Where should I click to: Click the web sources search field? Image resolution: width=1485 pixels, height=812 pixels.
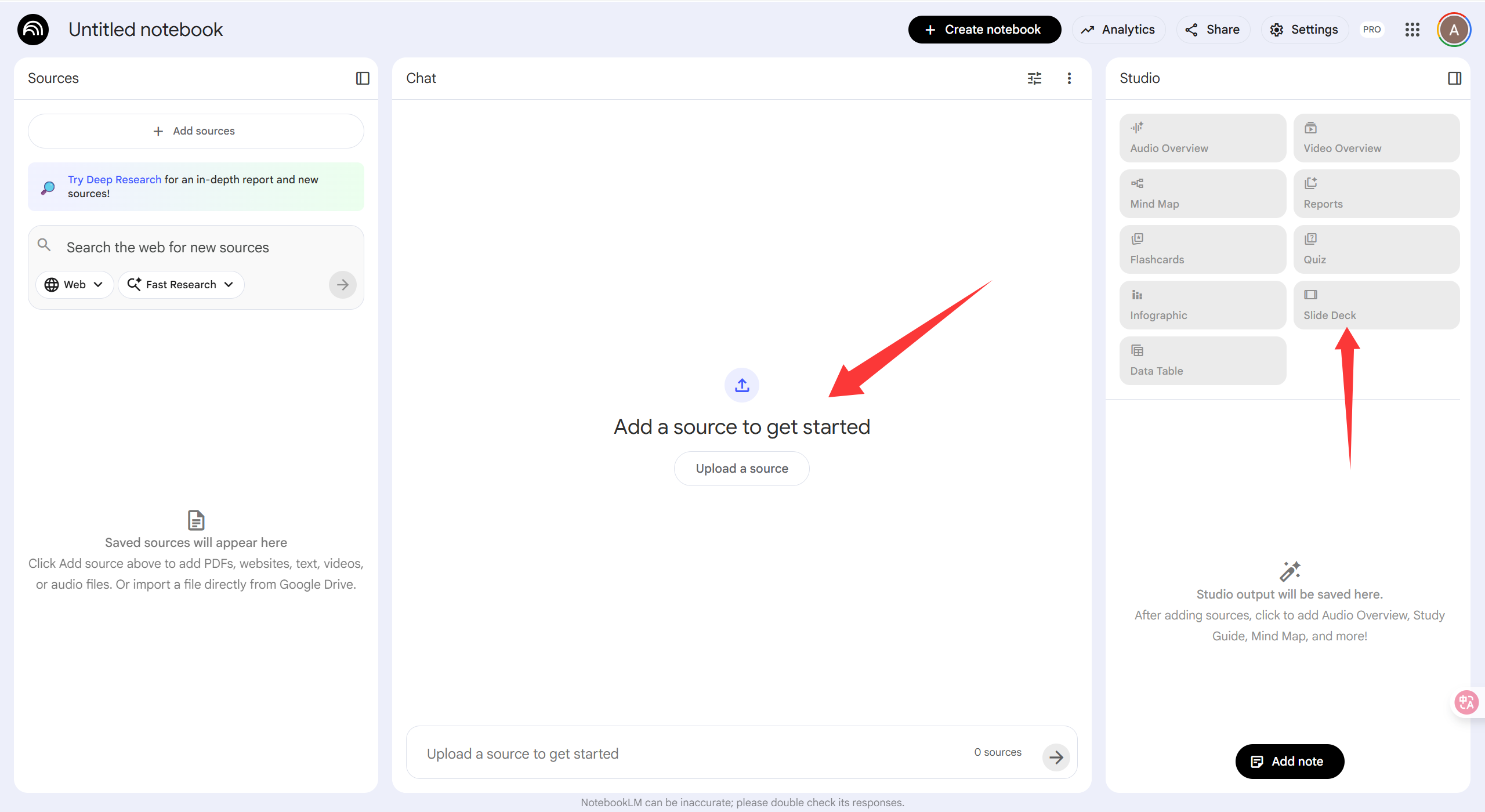point(197,248)
